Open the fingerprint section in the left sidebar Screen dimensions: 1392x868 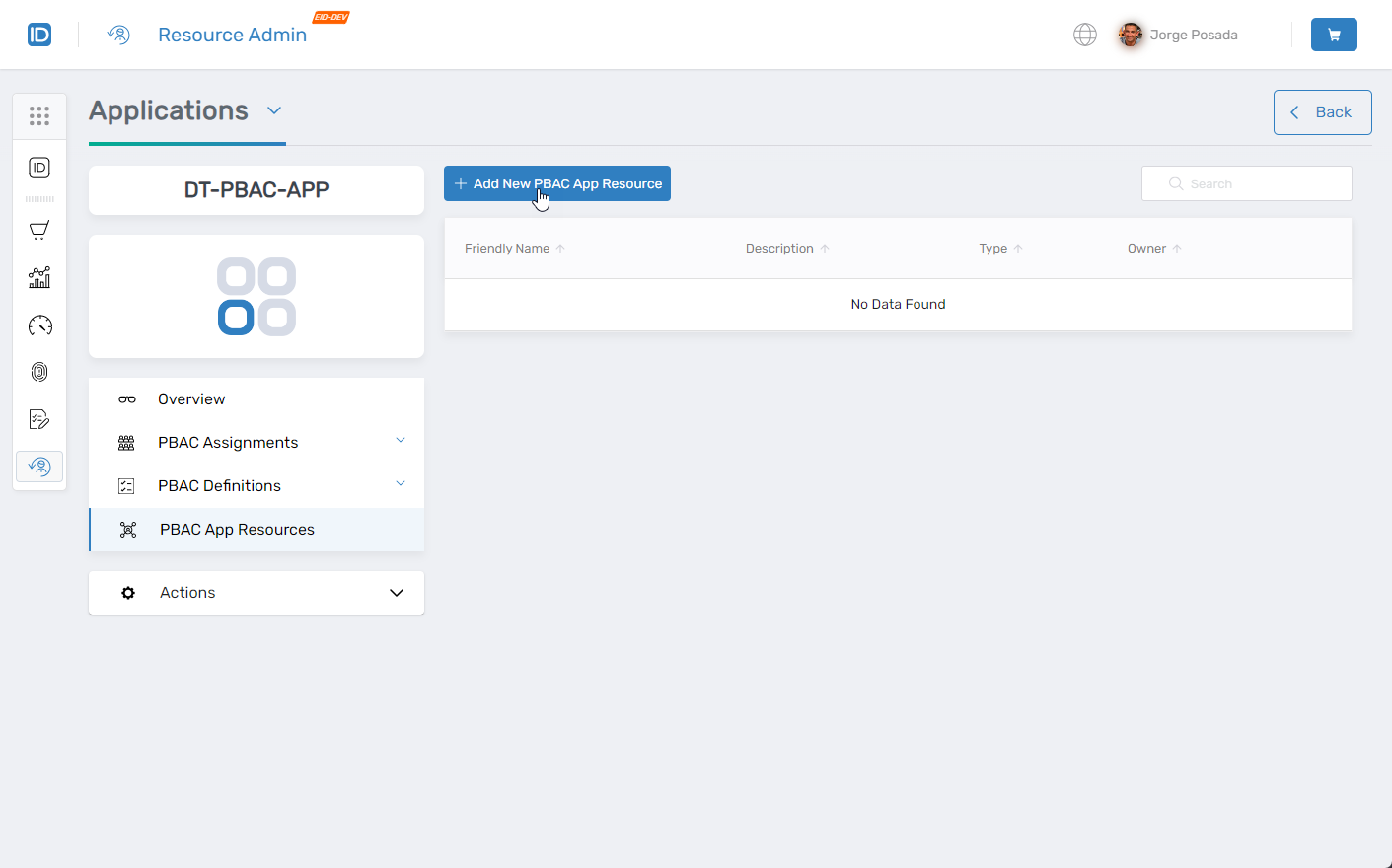point(39,372)
